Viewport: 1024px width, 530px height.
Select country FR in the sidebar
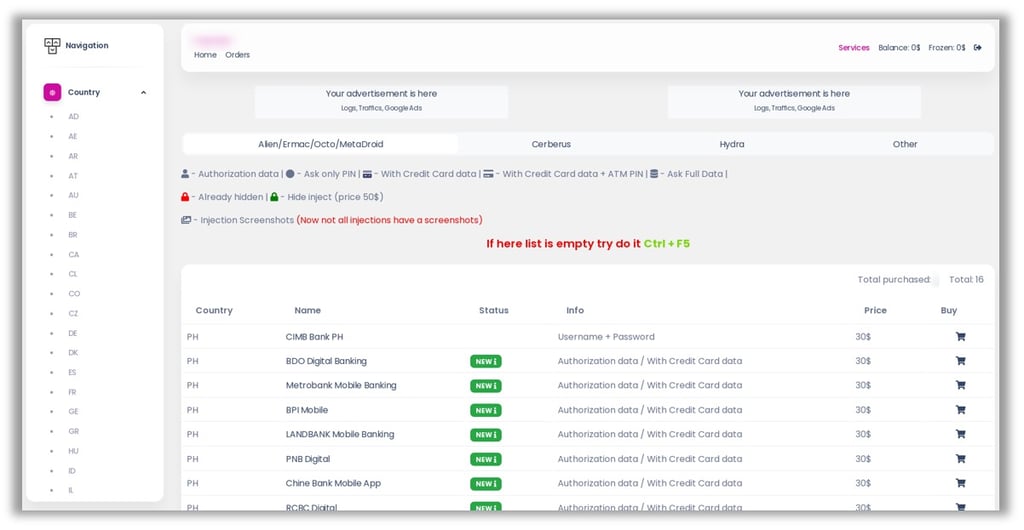coord(72,392)
